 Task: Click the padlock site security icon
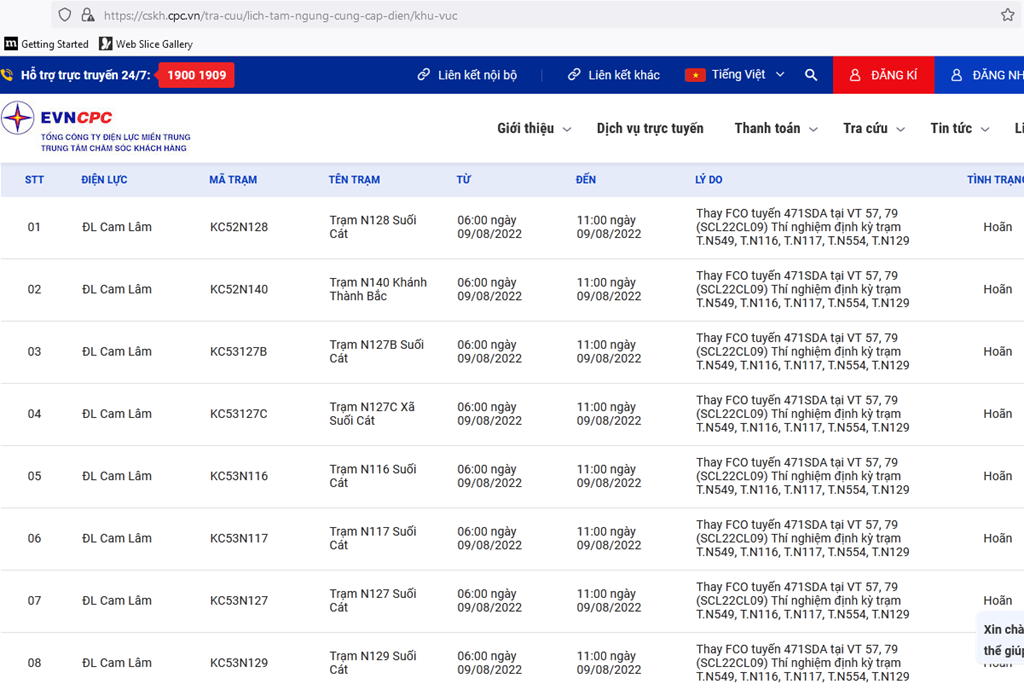87,15
